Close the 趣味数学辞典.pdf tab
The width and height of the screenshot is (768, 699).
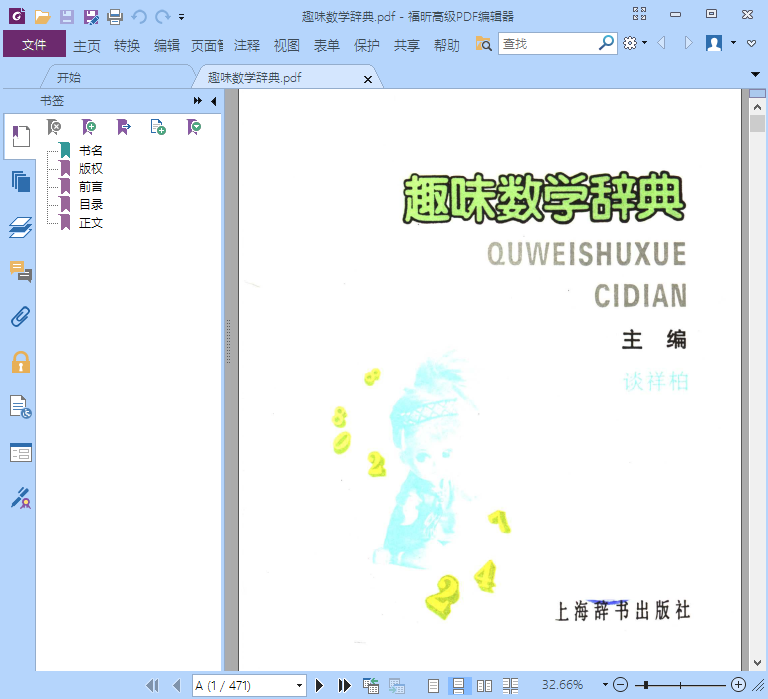tap(368, 79)
